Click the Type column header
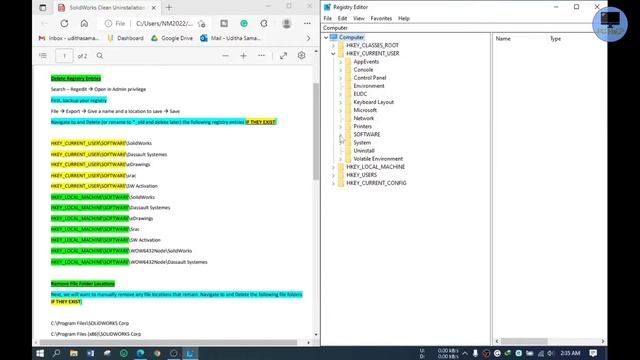Image resolution: width=640 pixels, height=360 pixels. point(555,39)
